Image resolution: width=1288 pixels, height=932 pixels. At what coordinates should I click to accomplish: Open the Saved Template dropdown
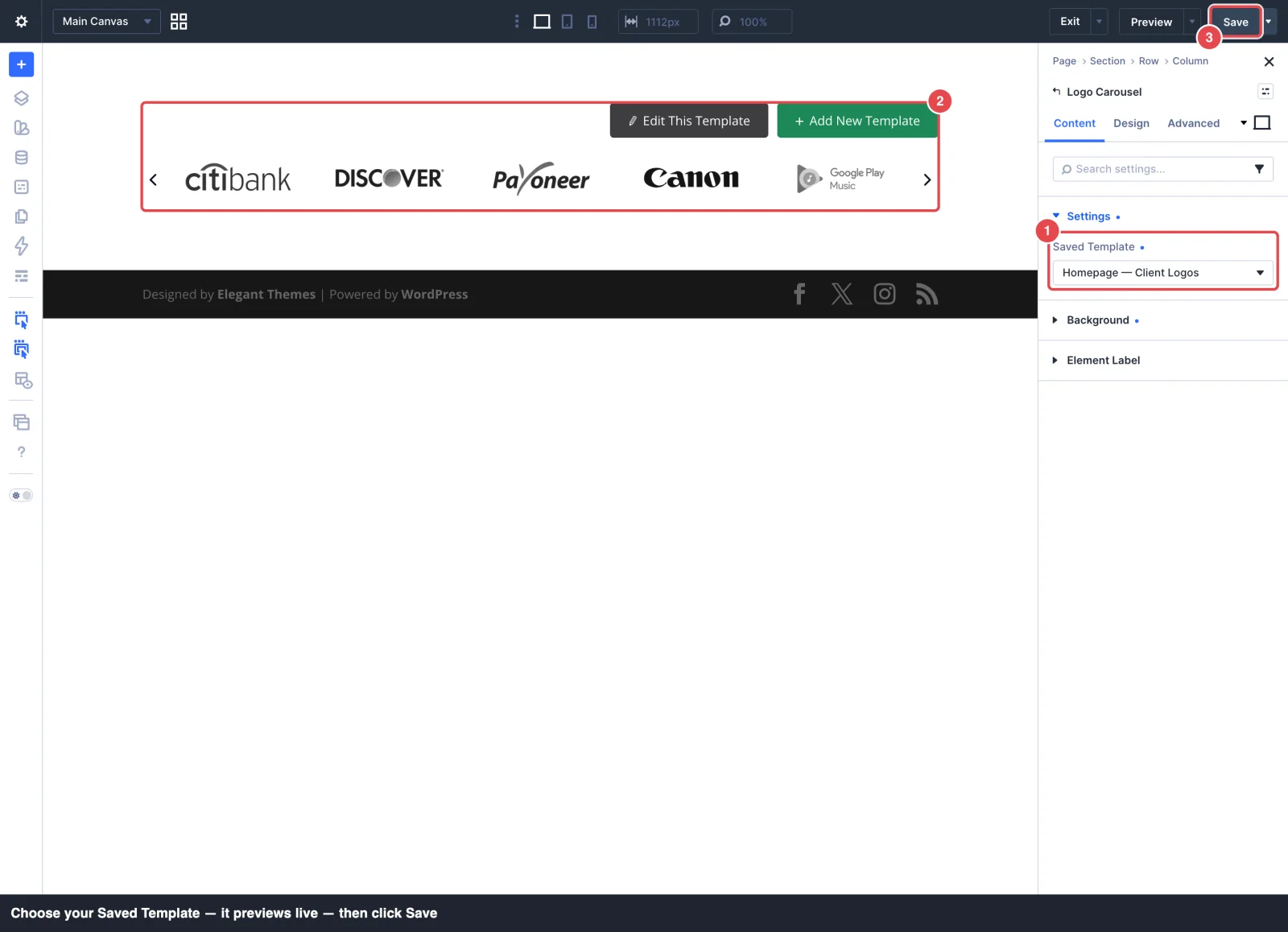(1163, 273)
